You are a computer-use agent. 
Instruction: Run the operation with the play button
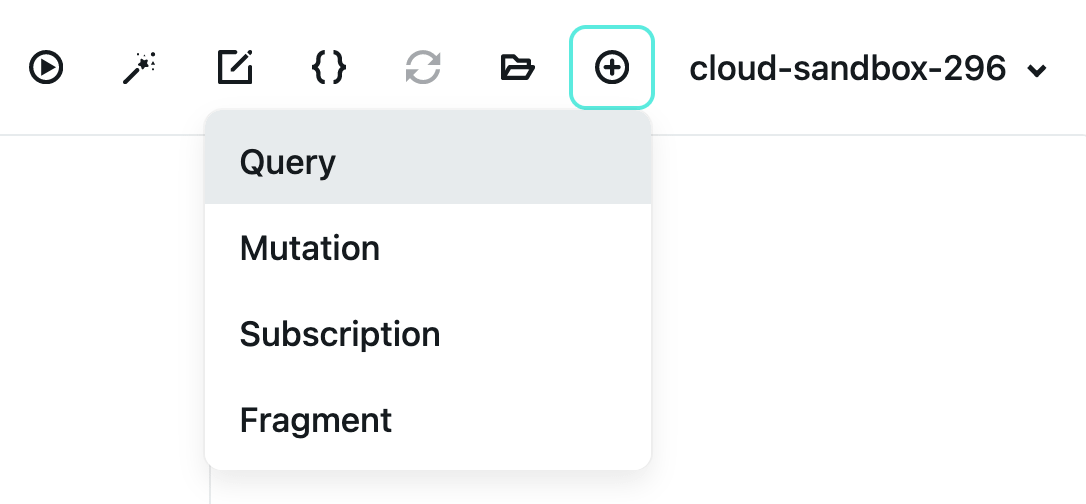[46, 68]
